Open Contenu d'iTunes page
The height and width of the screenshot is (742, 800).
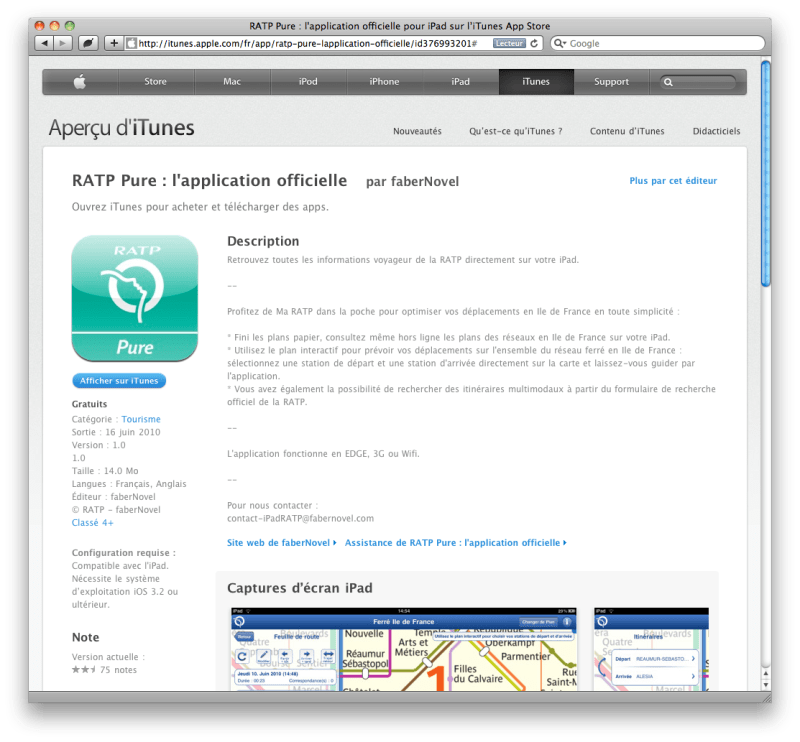[627, 131]
